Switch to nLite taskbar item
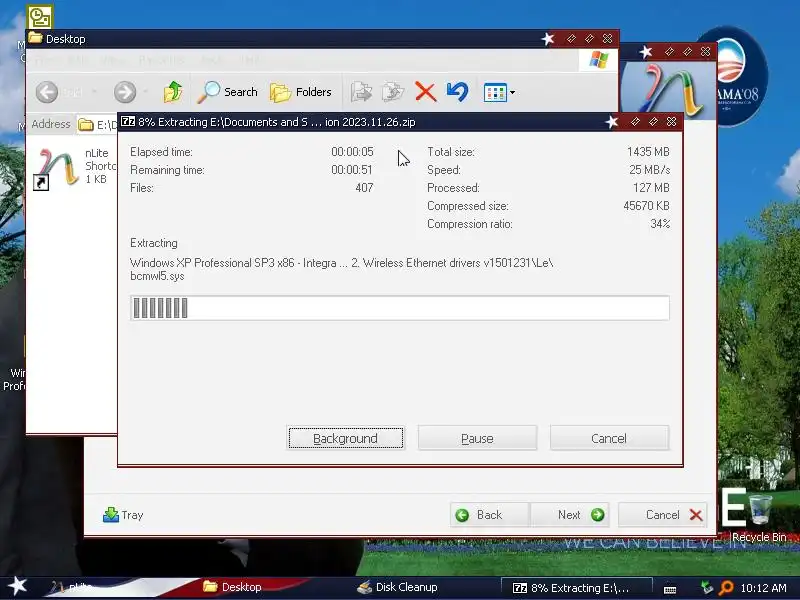 pos(71,587)
